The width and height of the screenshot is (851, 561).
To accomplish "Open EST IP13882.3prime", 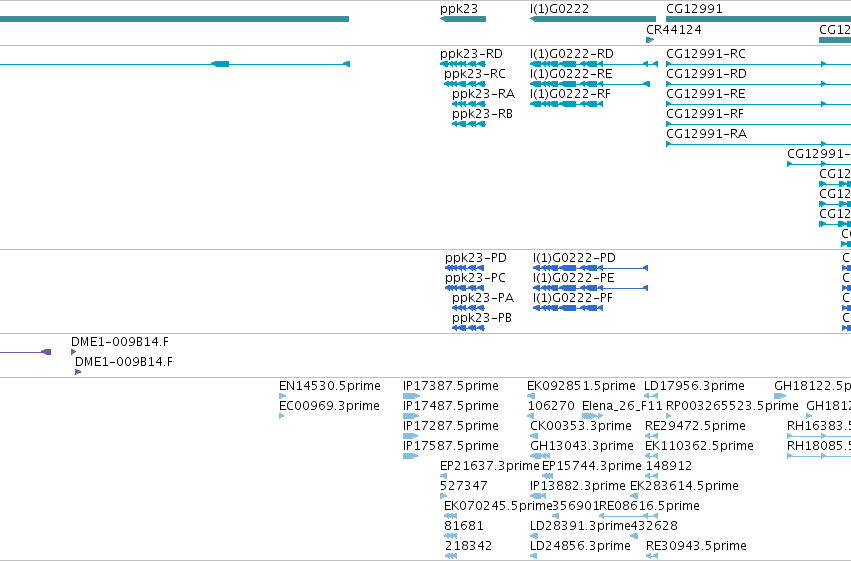I will [577, 486].
